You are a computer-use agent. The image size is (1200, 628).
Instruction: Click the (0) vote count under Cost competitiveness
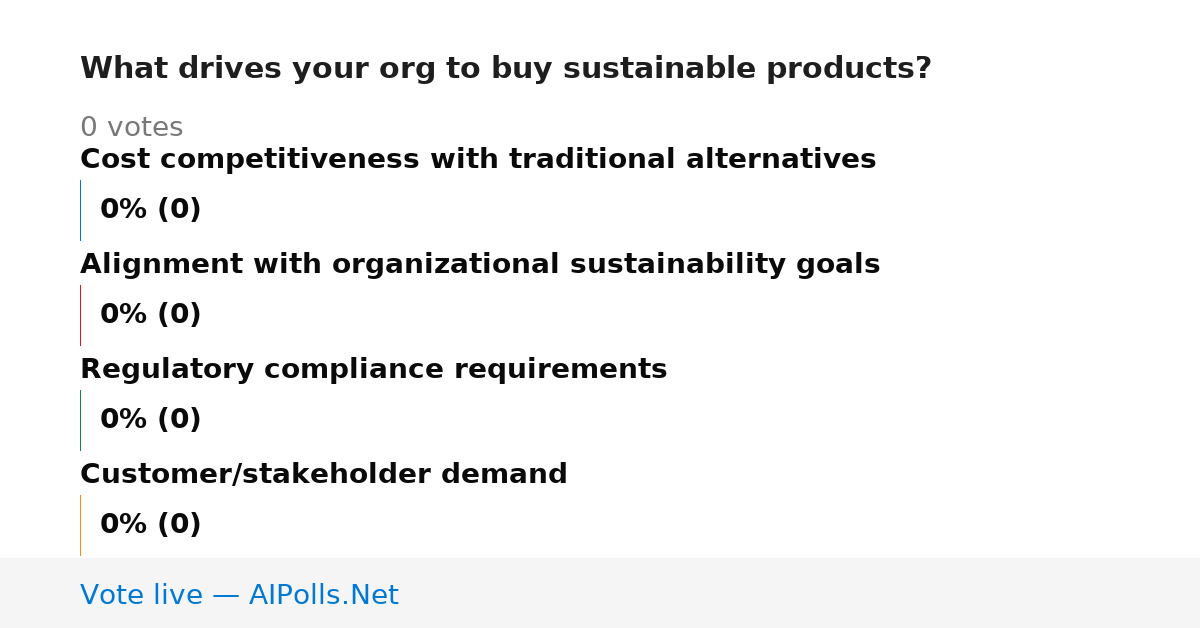tap(179, 210)
